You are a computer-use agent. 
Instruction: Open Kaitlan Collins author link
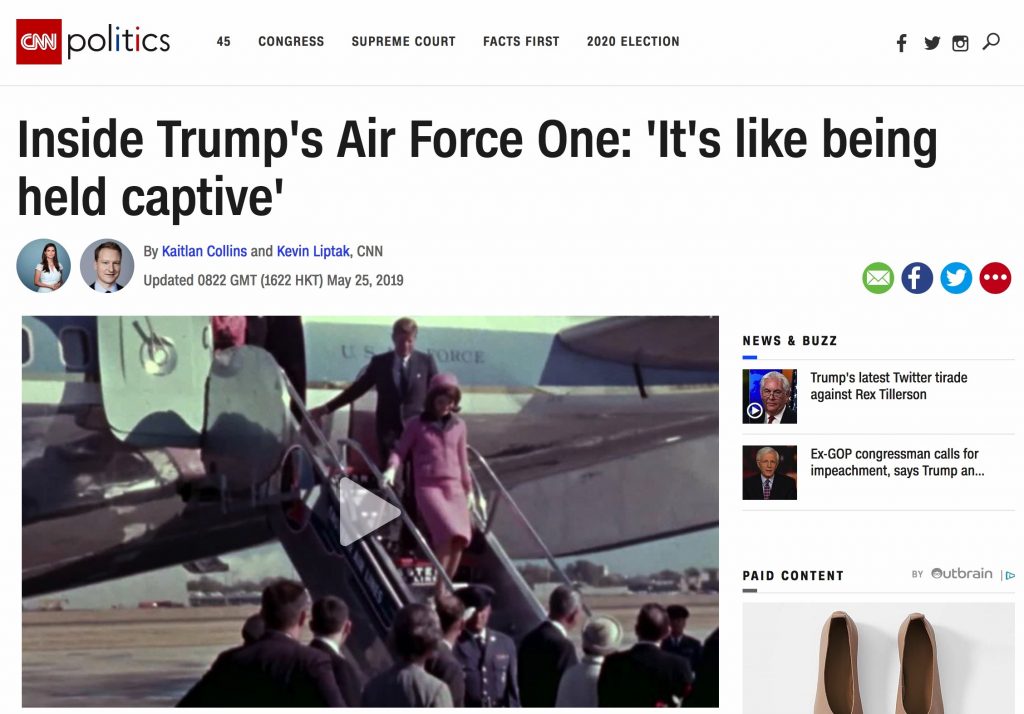tap(204, 251)
